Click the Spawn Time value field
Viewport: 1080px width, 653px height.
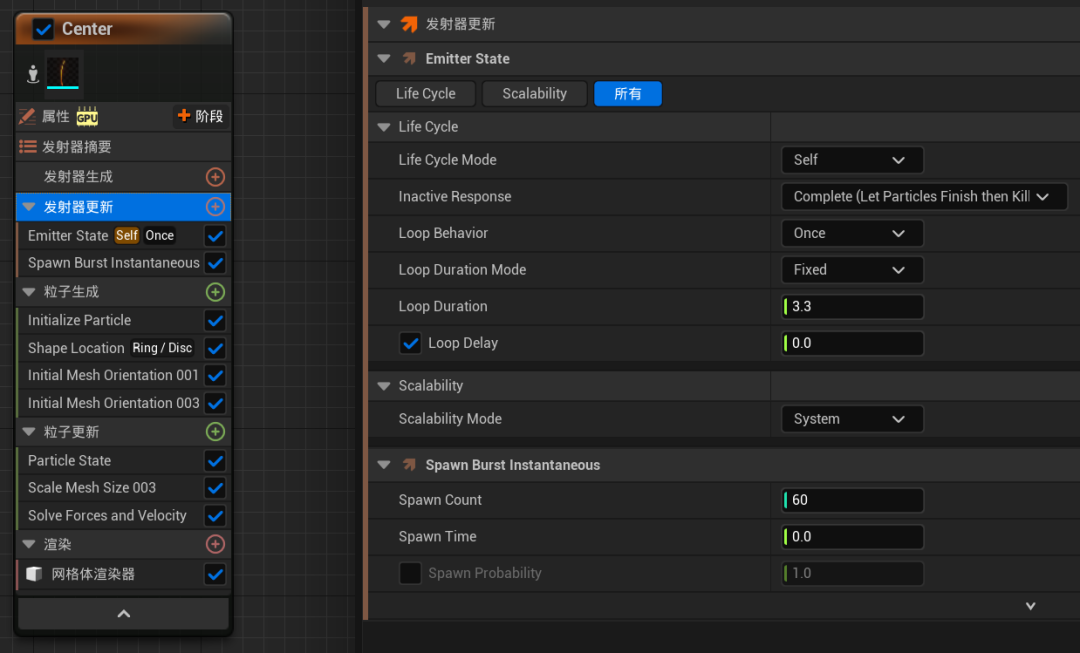coord(852,537)
